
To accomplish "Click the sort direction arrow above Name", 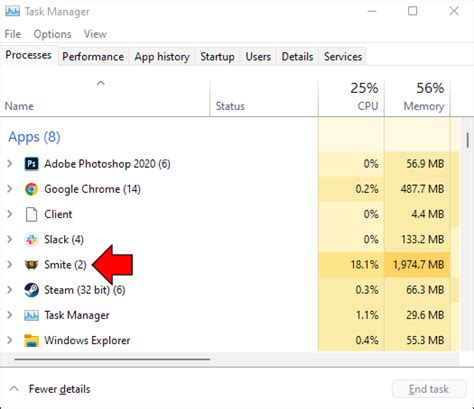I will coord(101,83).
